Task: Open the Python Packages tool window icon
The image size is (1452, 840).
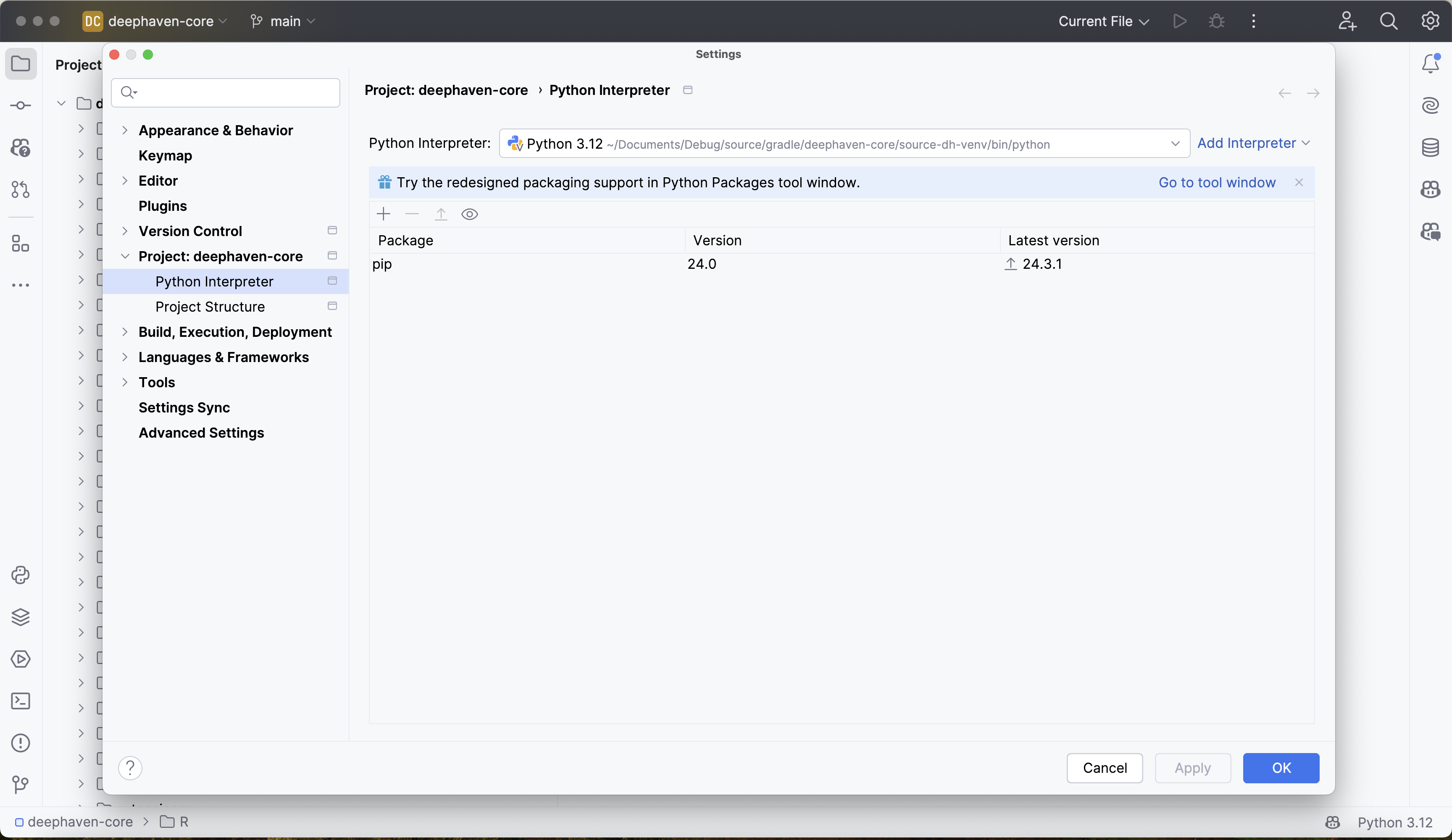Action: (x=21, y=617)
